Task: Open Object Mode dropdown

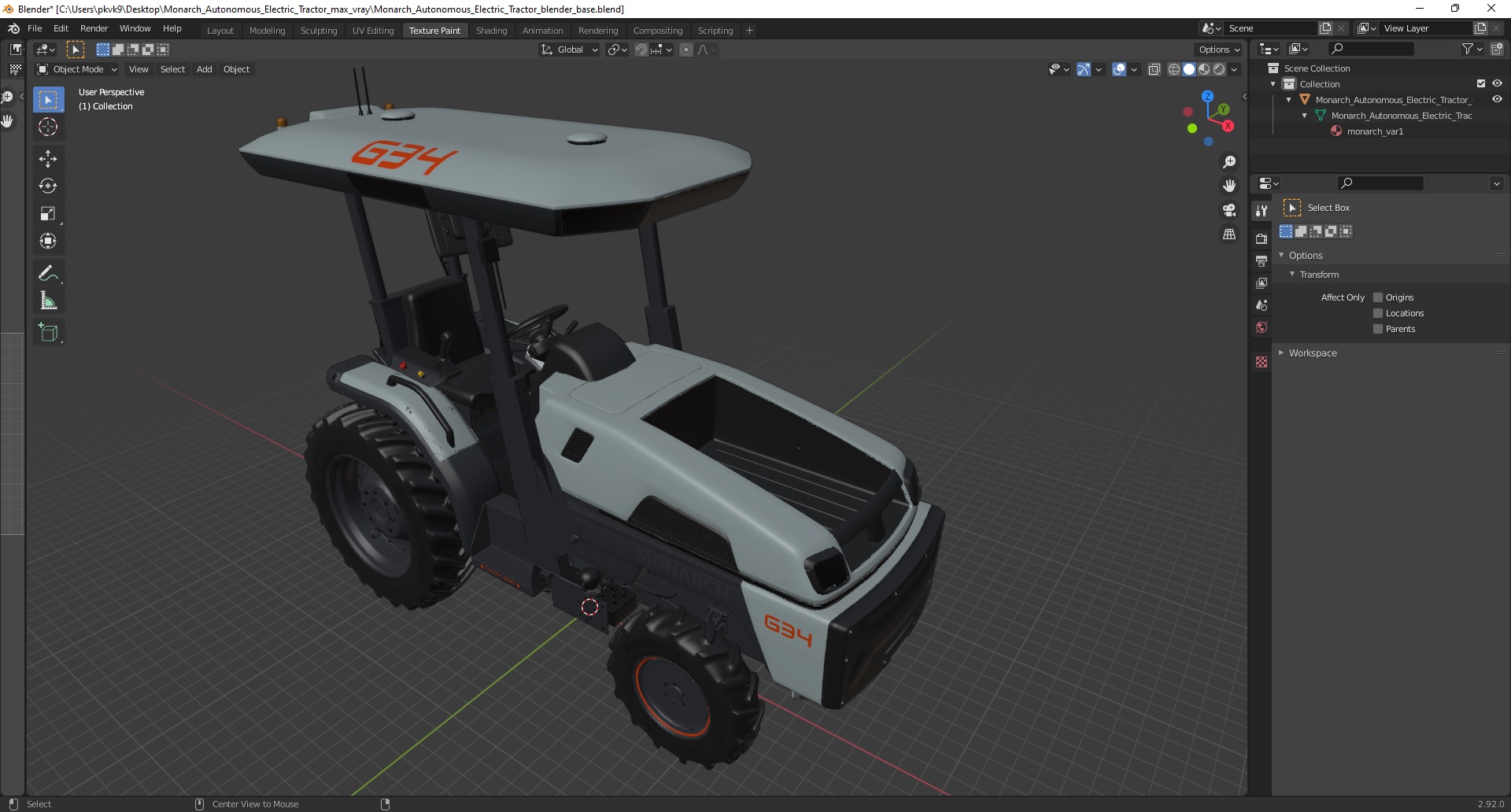Action: click(x=77, y=69)
